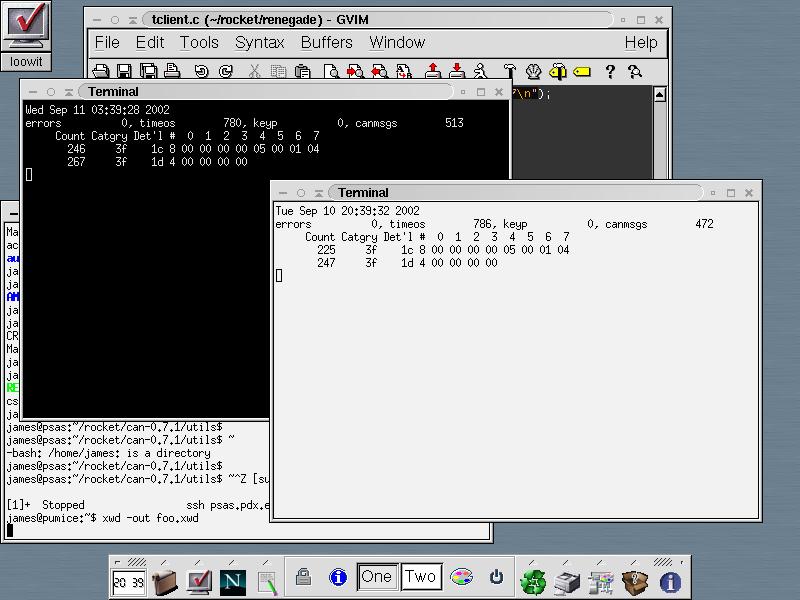Lock the screen with padlock icon
The image size is (800, 600).
(x=304, y=577)
